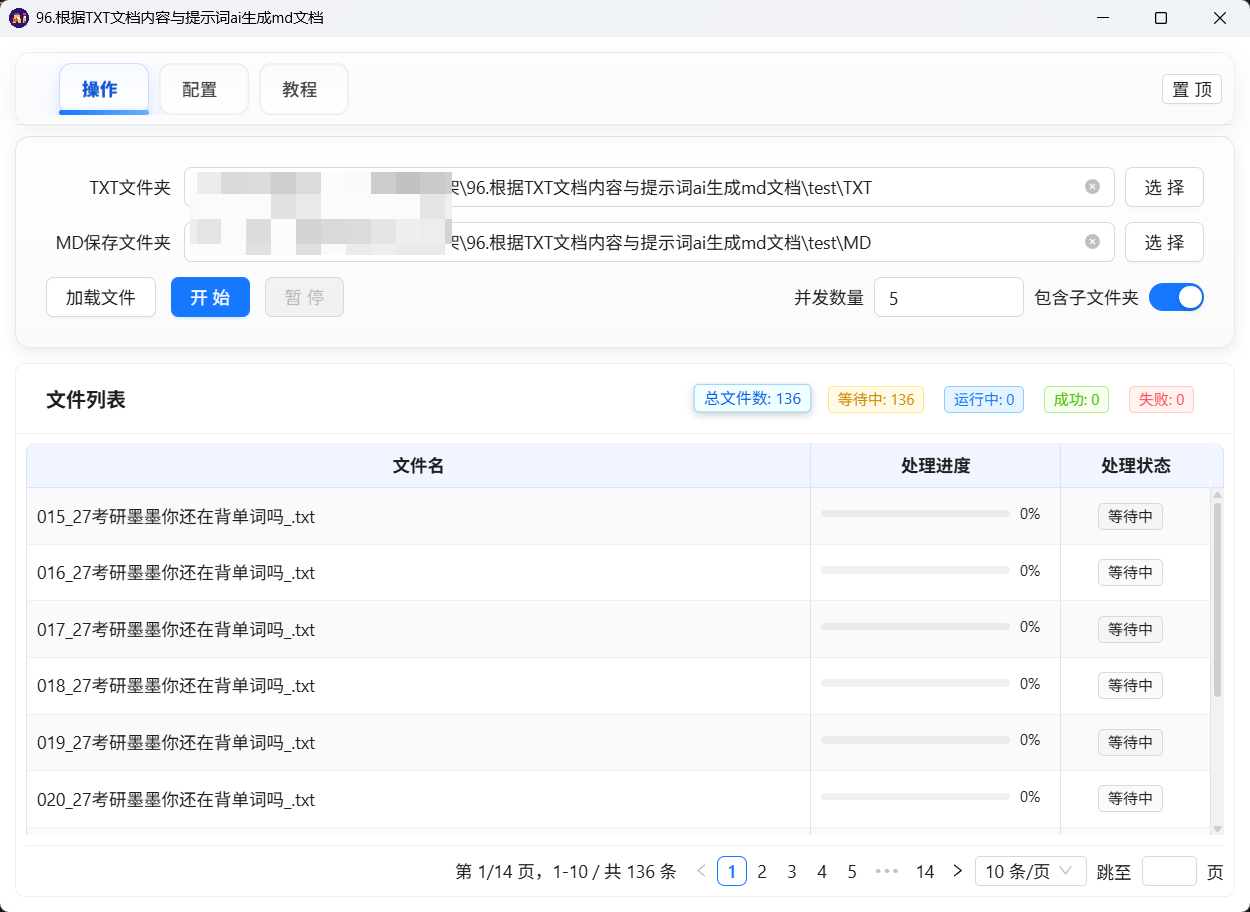The height and width of the screenshot is (912, 1250).
Task: Click the 等待中 status for 015 file
Action: coord(1130,516)
